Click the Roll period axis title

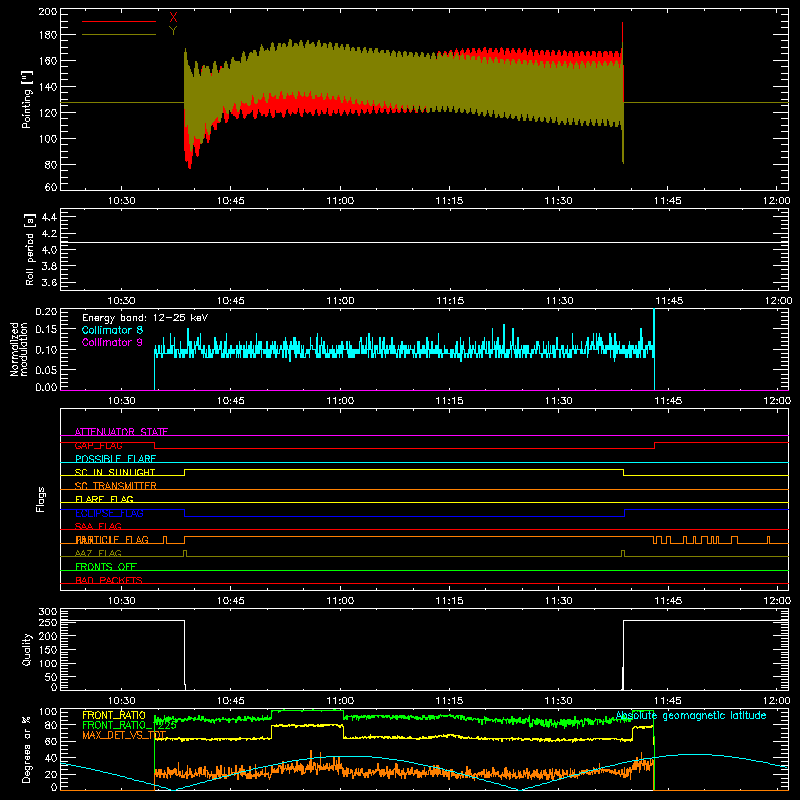pos(30,249)
